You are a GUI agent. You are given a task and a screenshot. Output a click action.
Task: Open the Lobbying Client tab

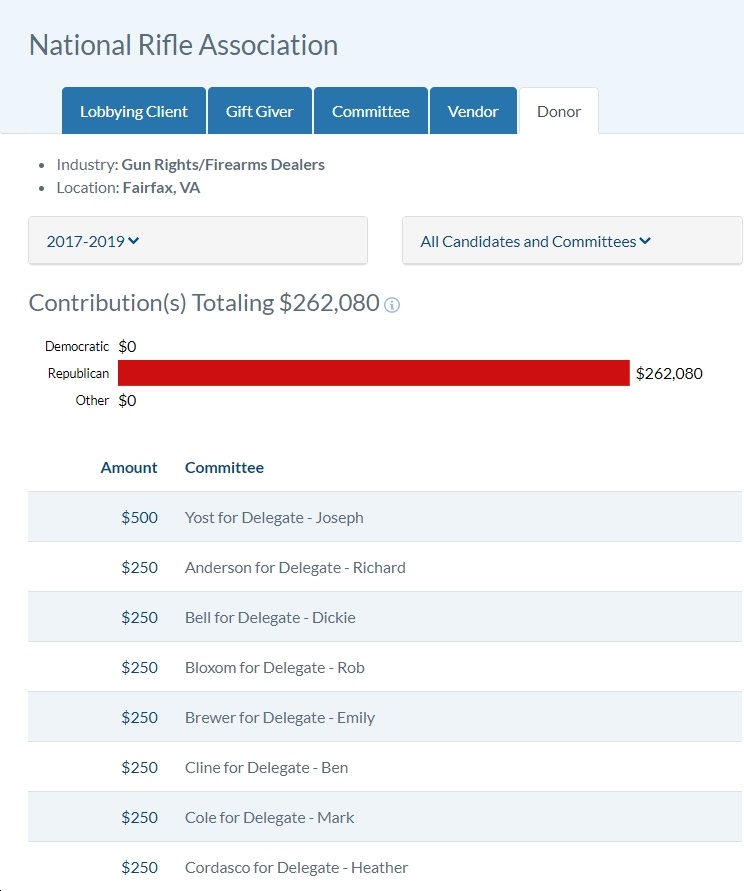(x=134, y=111)
